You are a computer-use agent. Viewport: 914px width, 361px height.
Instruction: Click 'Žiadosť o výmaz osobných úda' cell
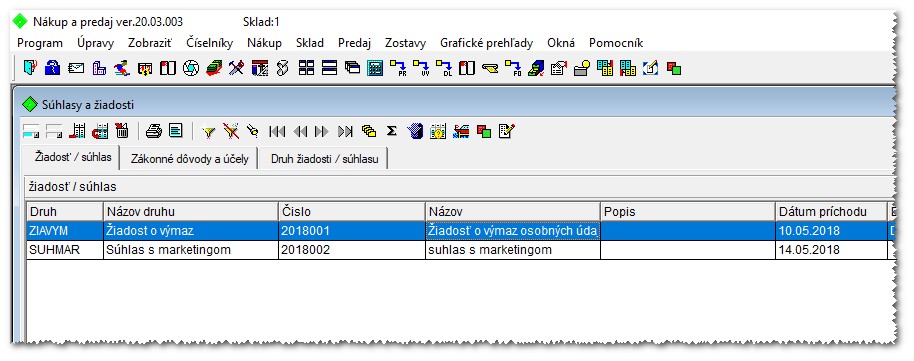(513, 231)
